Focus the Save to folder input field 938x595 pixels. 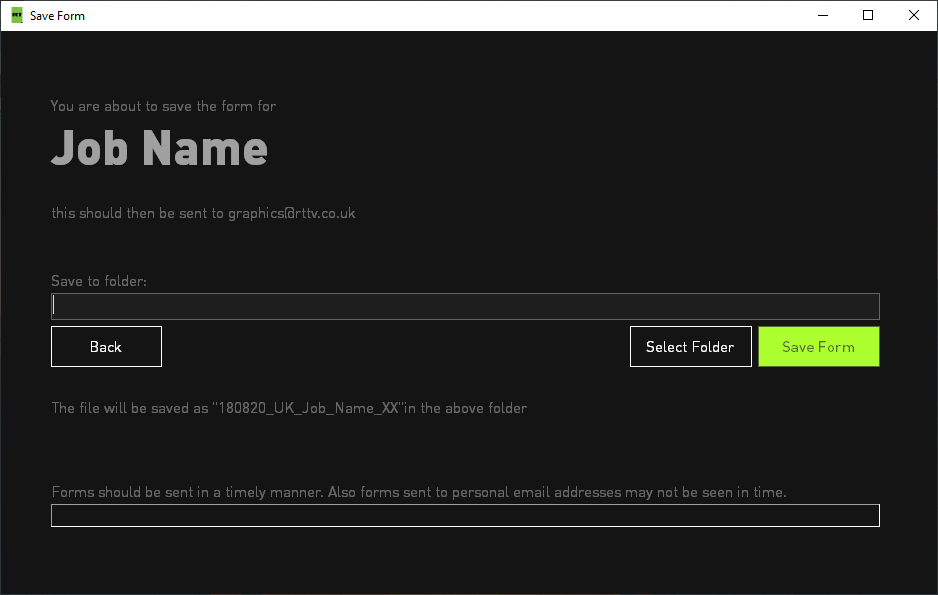click(x=465, y=306)
